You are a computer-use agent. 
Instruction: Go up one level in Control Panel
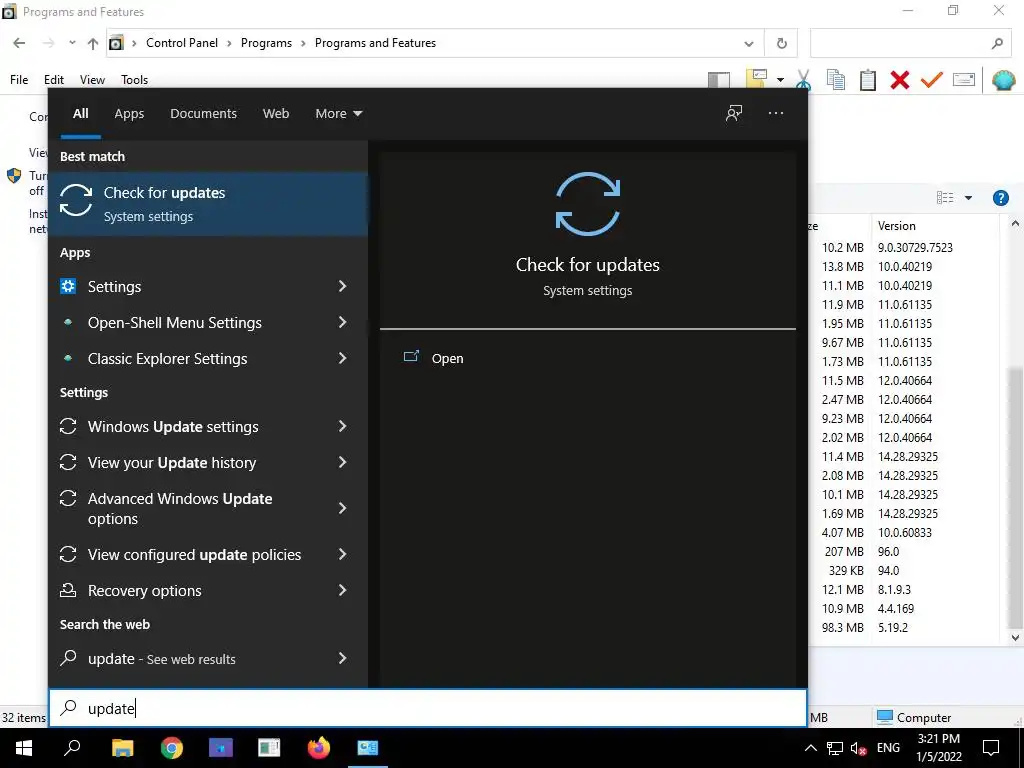(93, 43)
